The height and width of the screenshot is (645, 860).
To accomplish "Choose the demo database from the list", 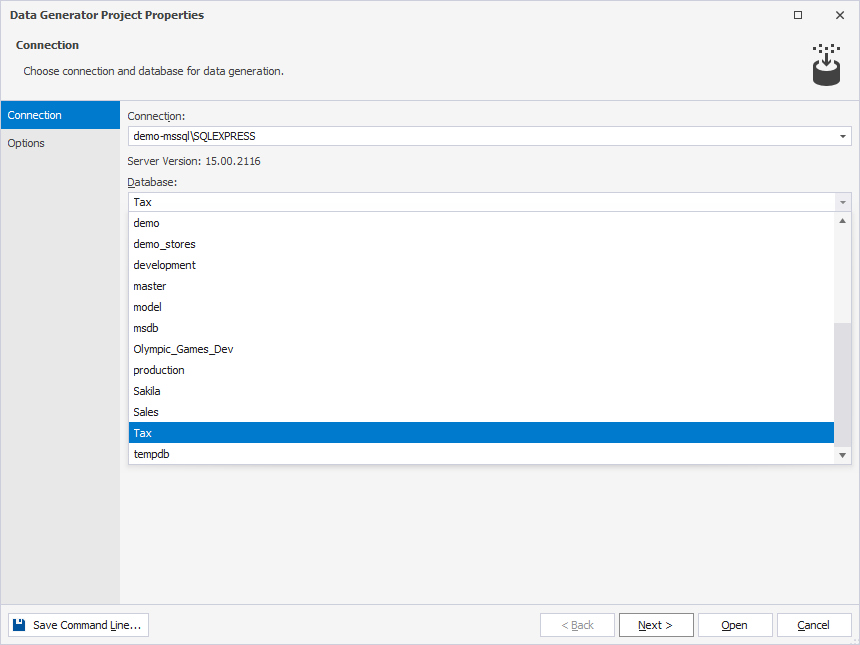I will click(x=481, y=223).
